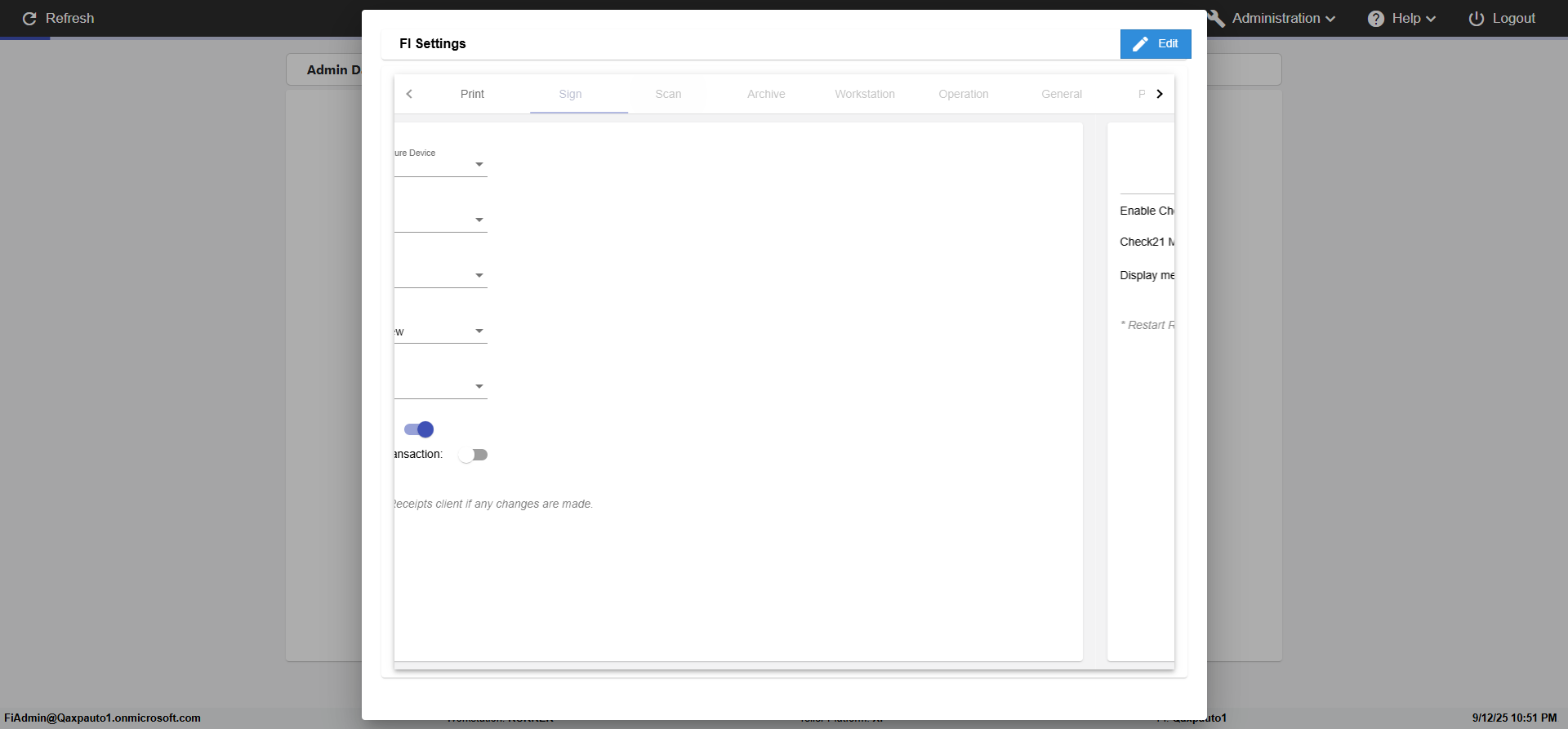Switch to the Archive tab

point(766,94)
